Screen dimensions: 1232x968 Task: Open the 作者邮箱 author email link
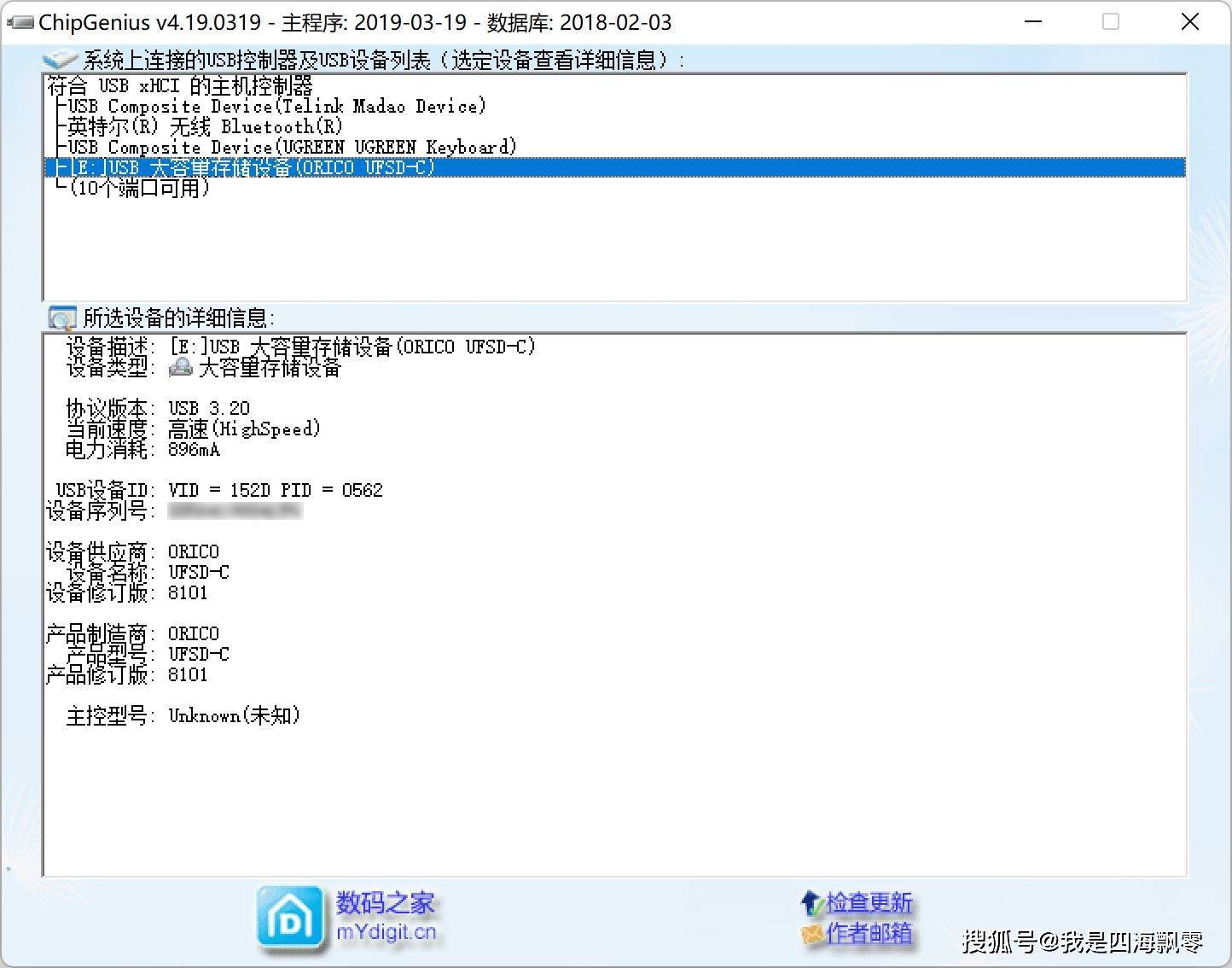[869, 934]
